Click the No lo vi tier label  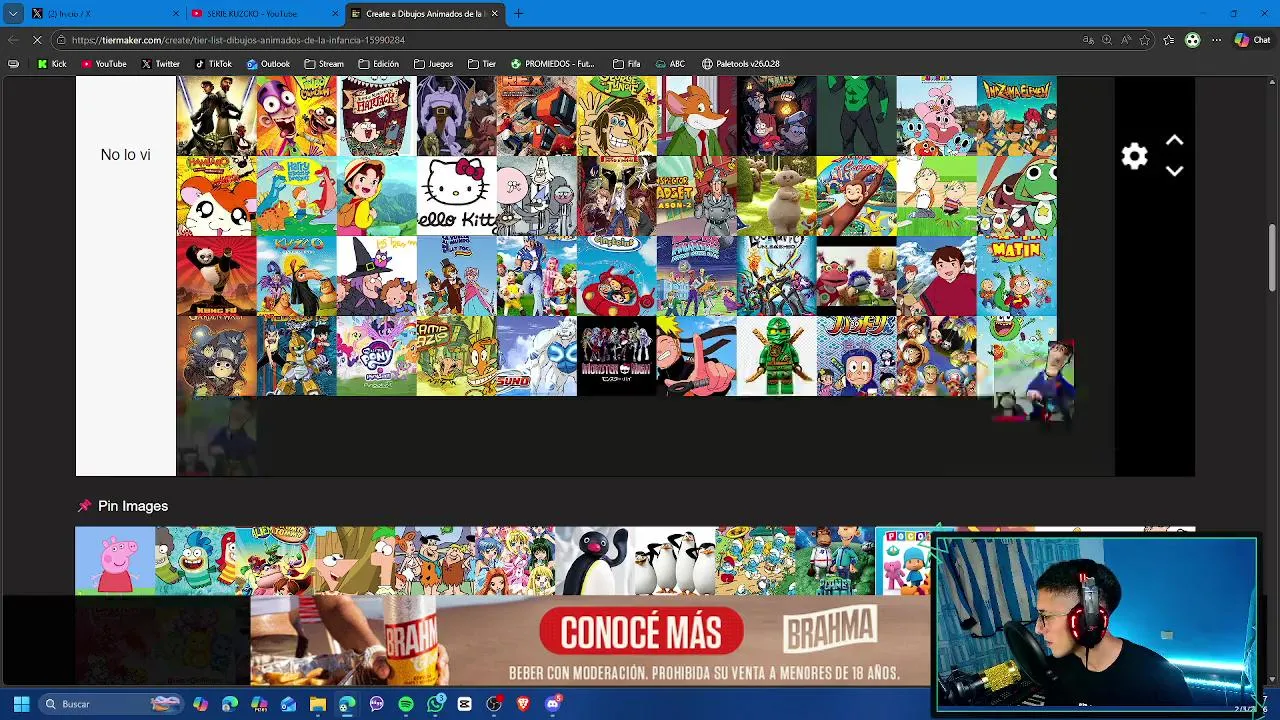[125, 155]
